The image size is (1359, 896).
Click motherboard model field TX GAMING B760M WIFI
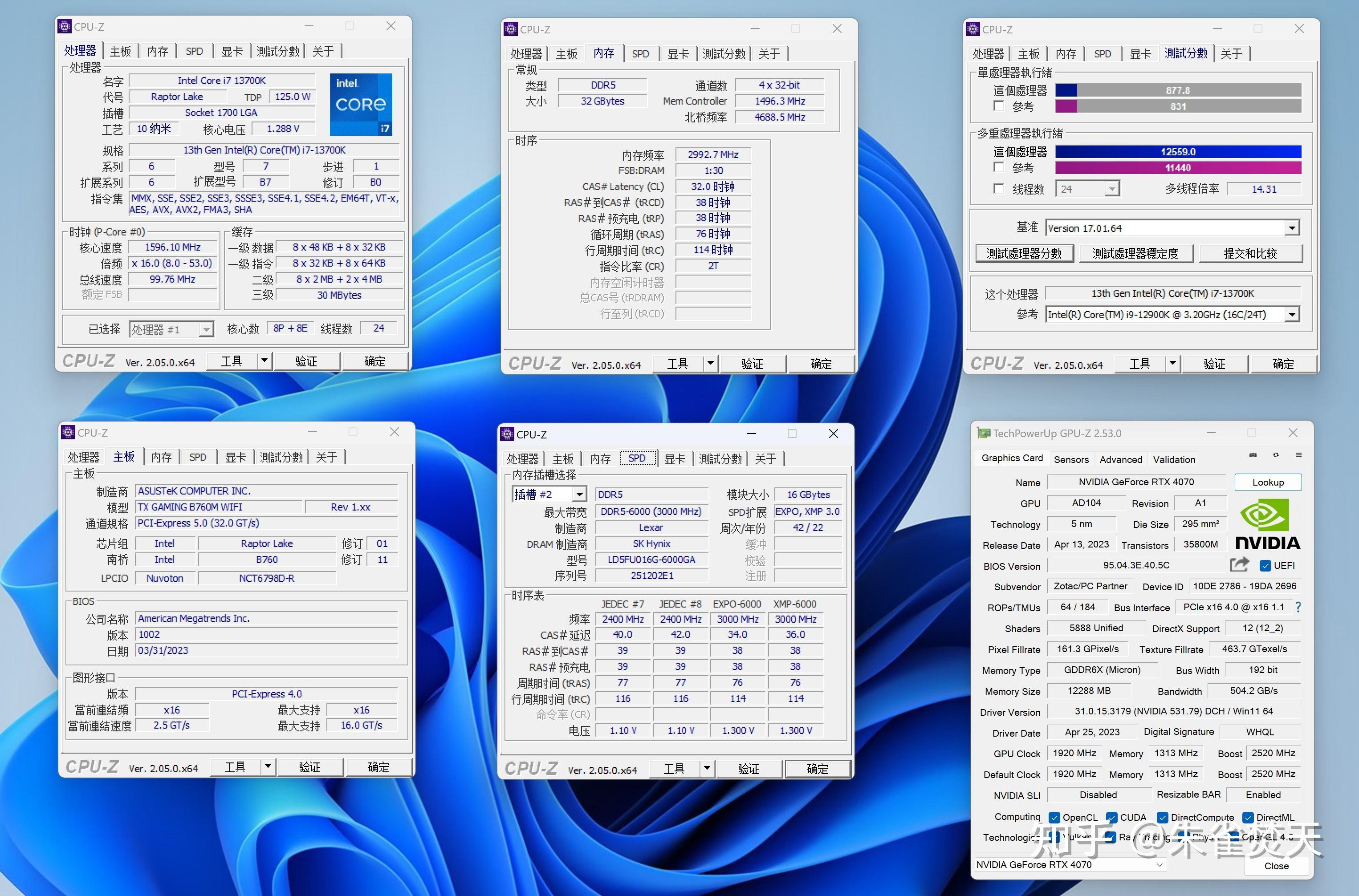[219, 507]
